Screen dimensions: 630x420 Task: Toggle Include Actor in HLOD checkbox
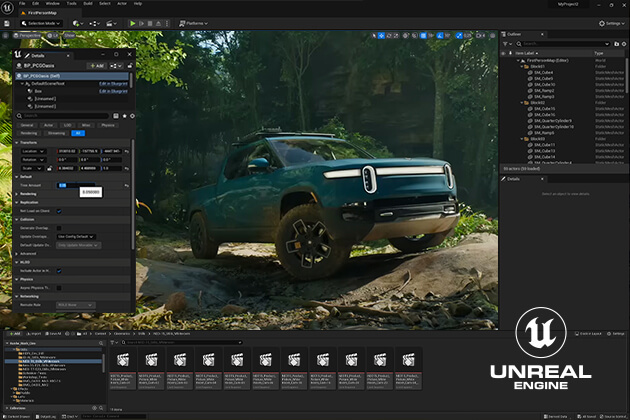pos(59,271)
